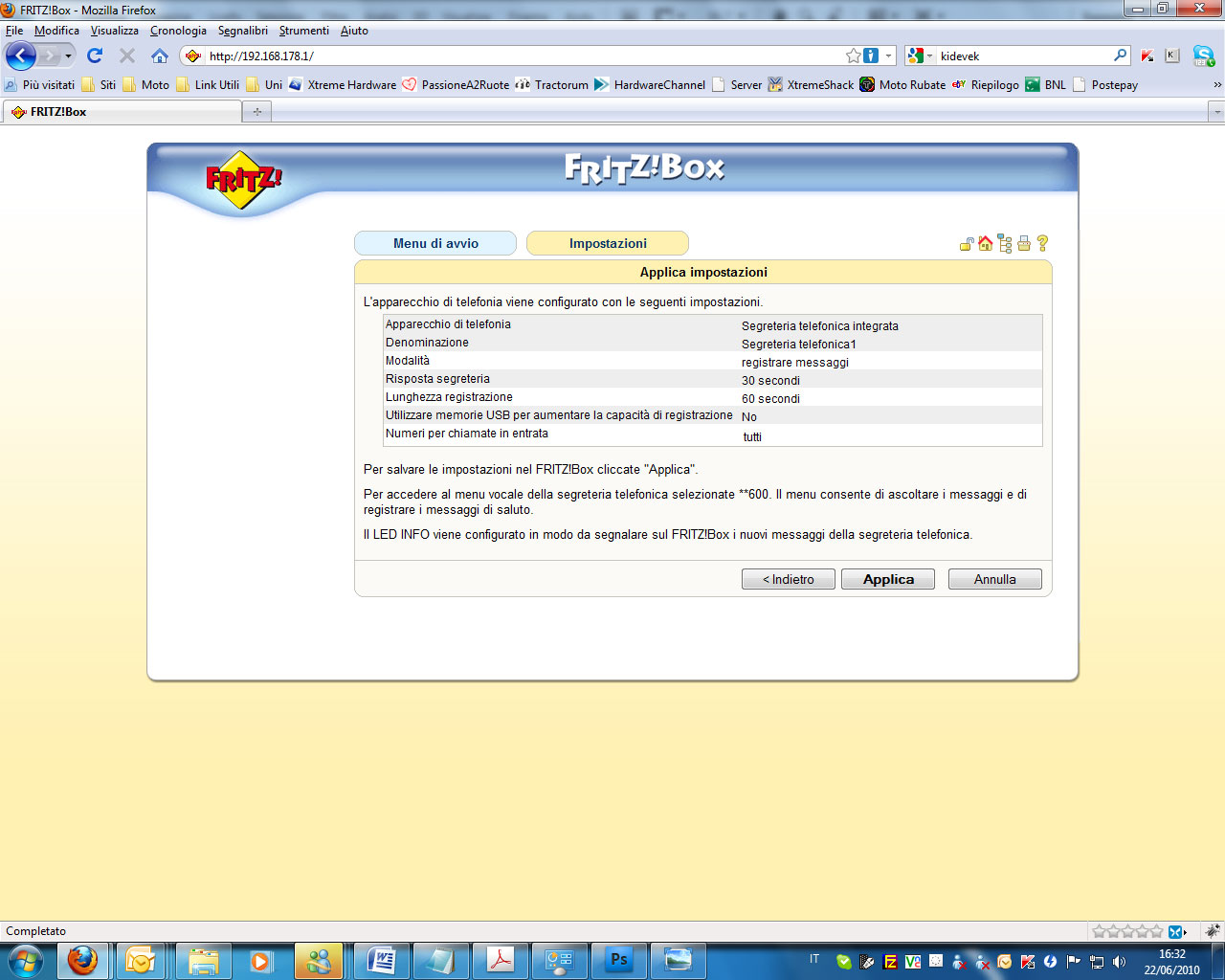Viewport: 1225px width, 980px height.
Task: Click the Applica button
Action: click(x=888, y=579)
